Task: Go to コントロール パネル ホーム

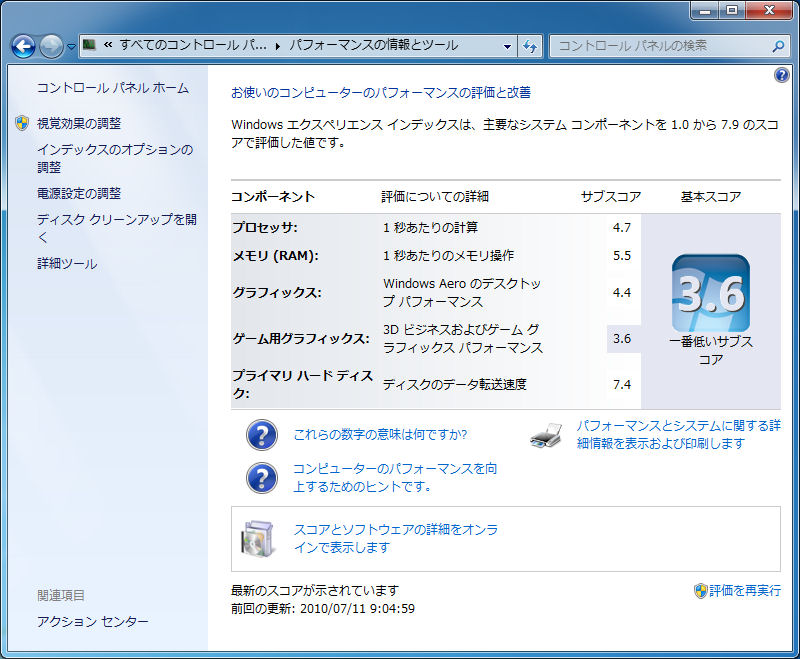Action: 112,88
